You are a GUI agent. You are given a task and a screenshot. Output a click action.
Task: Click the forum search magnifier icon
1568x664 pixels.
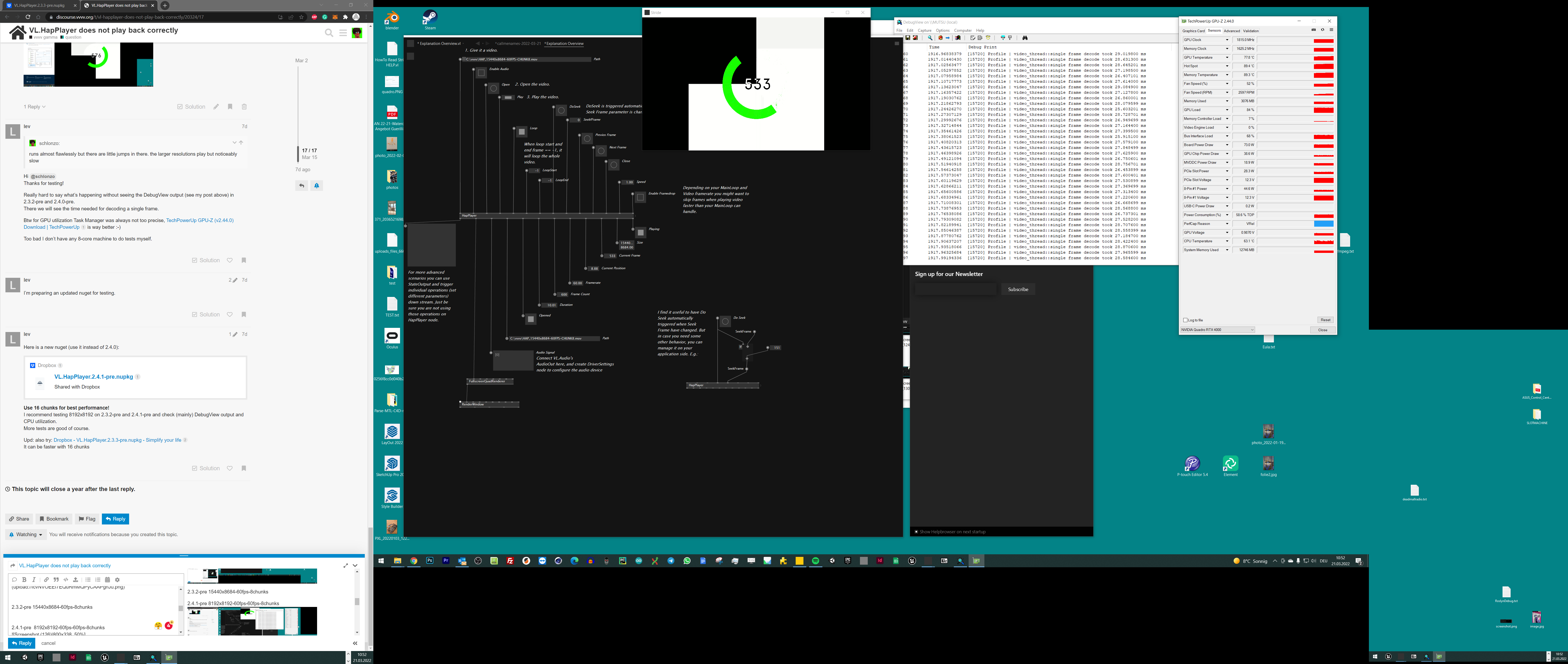329,33
